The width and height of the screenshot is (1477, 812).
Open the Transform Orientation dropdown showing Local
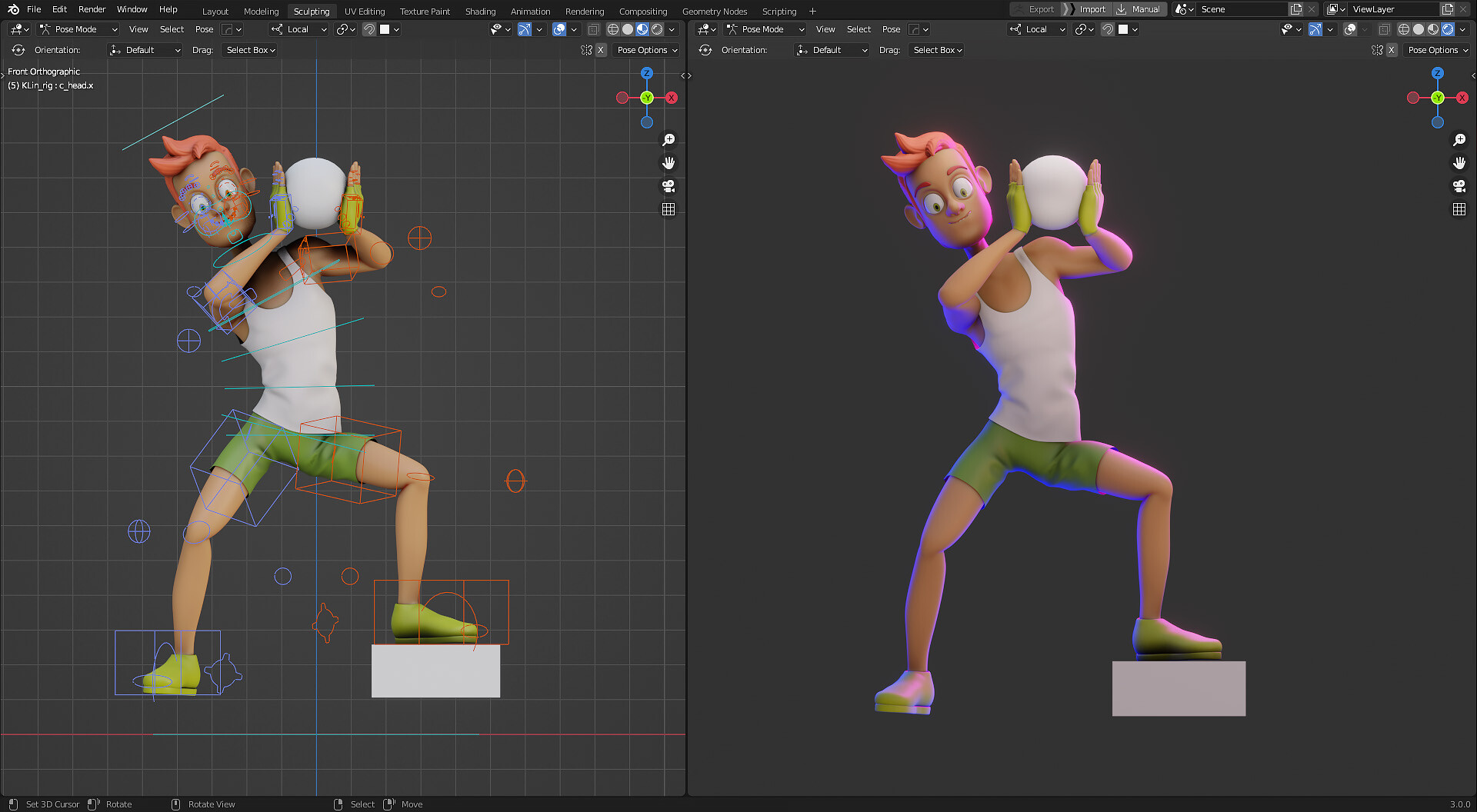[x=298, y=29]
